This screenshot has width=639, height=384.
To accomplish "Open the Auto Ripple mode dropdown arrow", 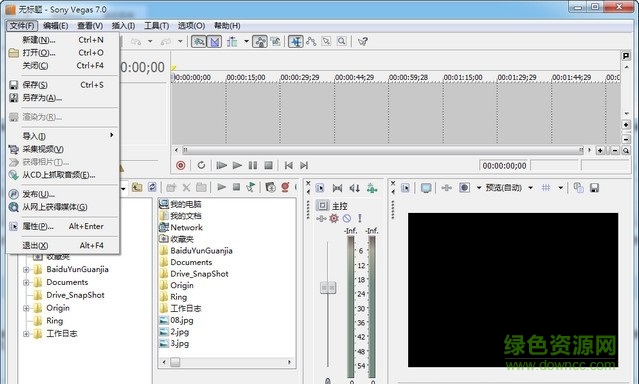I will click(x=246, y=42).
